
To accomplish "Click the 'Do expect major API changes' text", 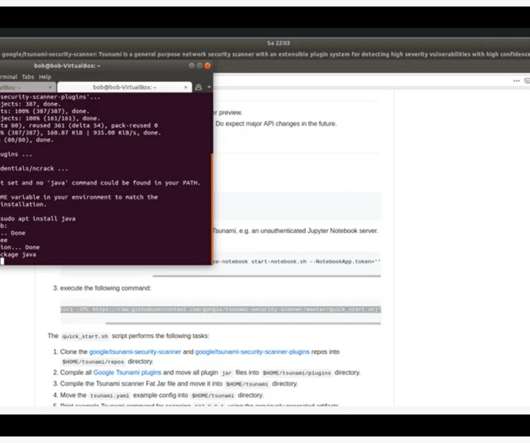I will (276, 124).
